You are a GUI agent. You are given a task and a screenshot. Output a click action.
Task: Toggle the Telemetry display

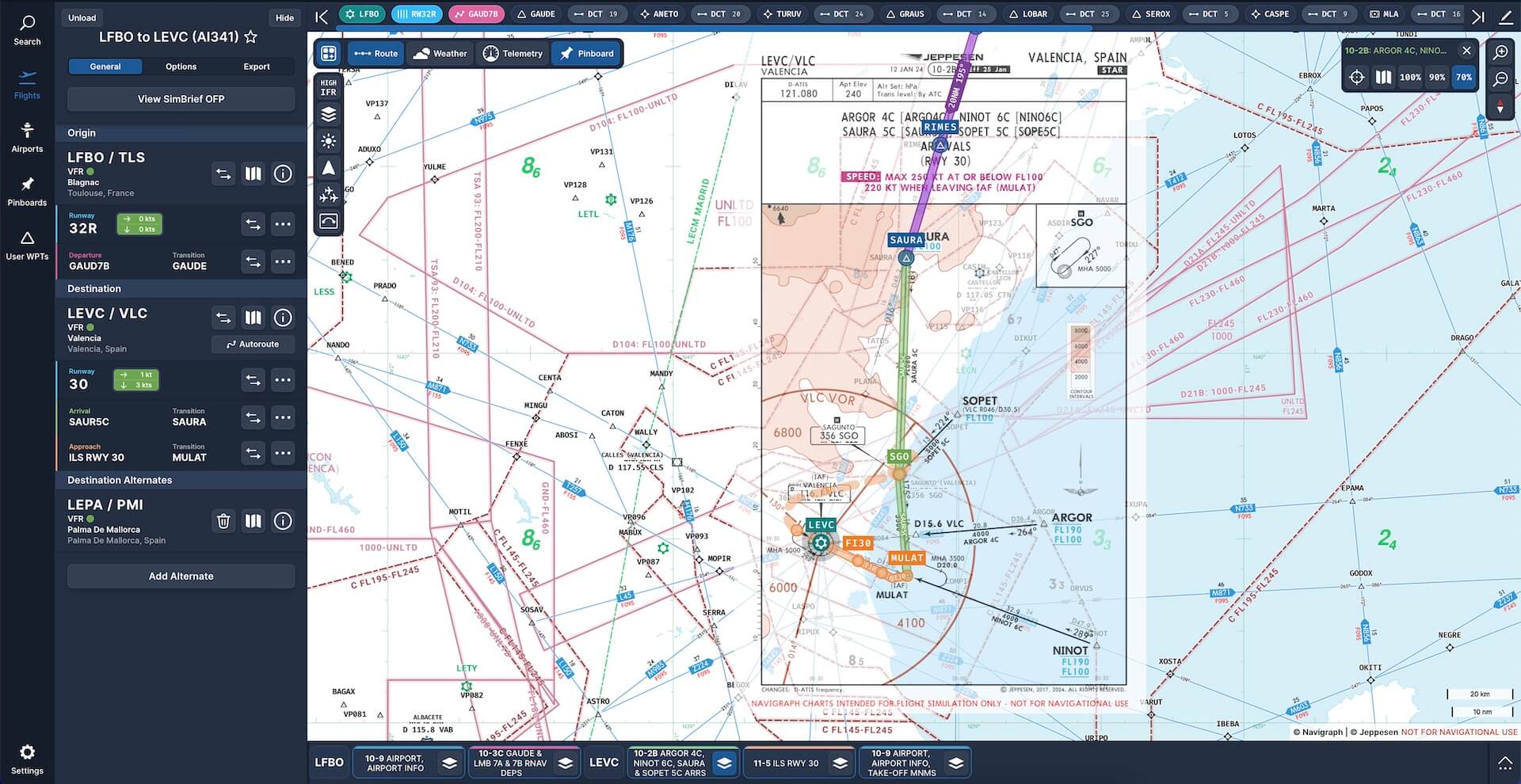(x=513, y=54)
